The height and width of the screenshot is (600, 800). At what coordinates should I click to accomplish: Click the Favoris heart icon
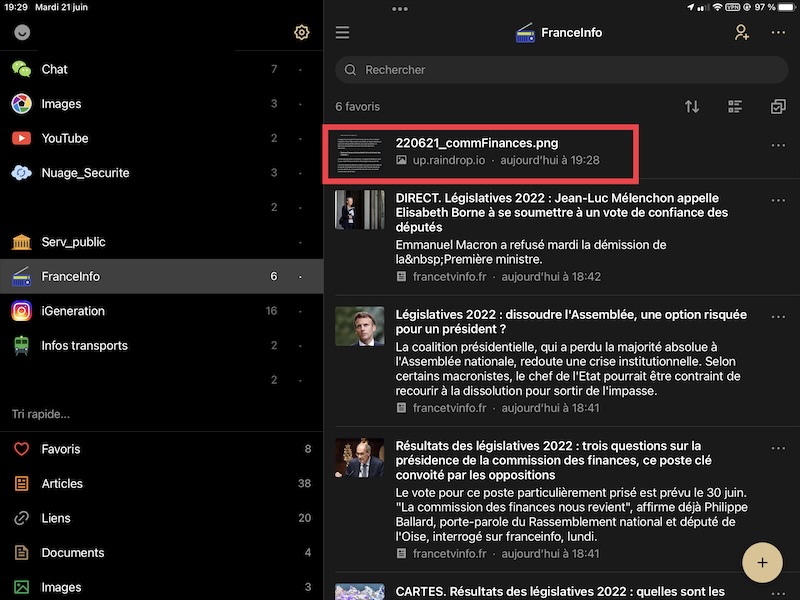pos(21,449)
